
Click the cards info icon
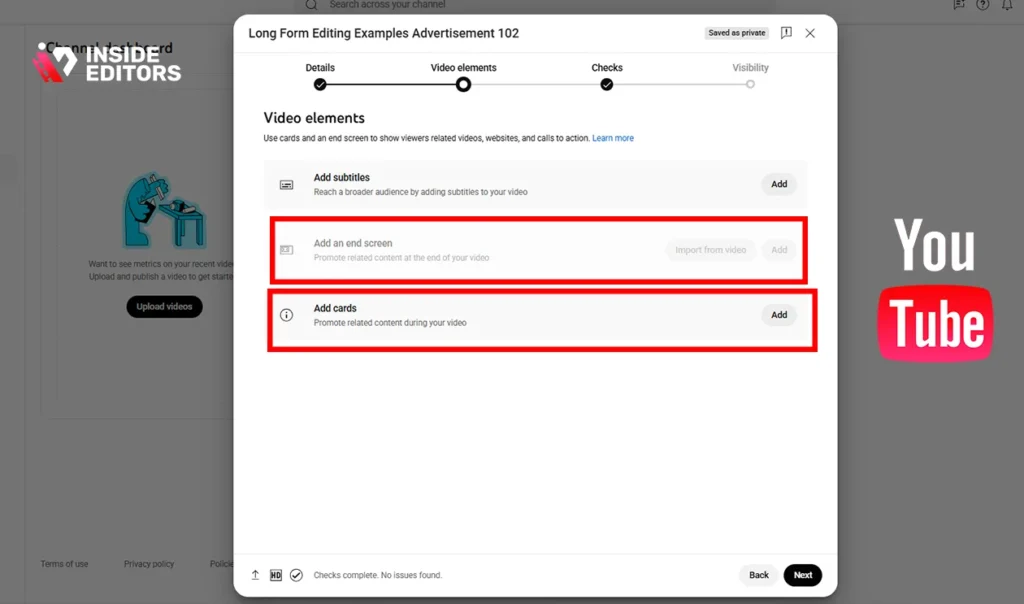(286, 315)
